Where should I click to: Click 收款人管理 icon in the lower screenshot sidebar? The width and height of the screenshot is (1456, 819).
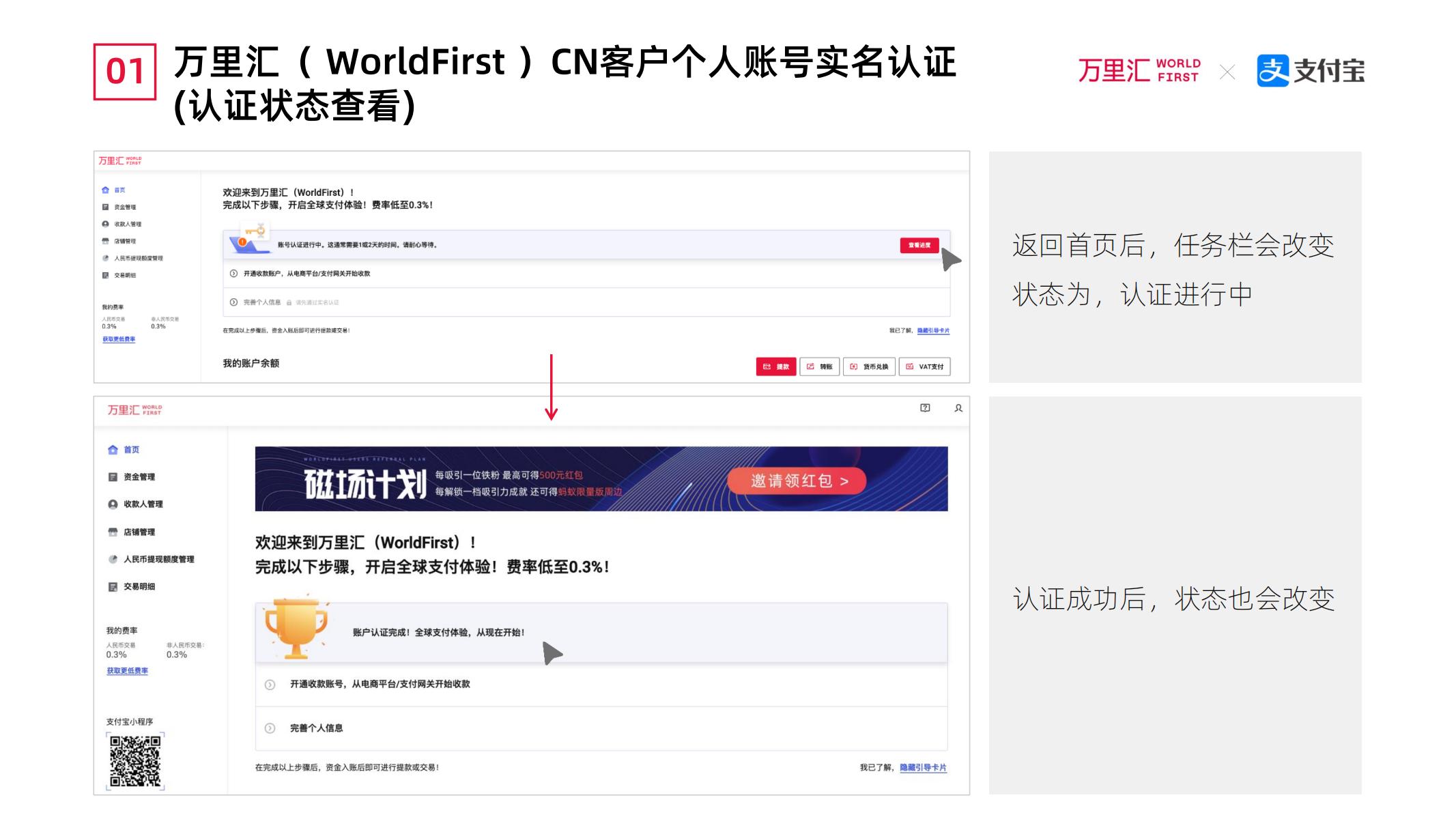click(113, 504)
